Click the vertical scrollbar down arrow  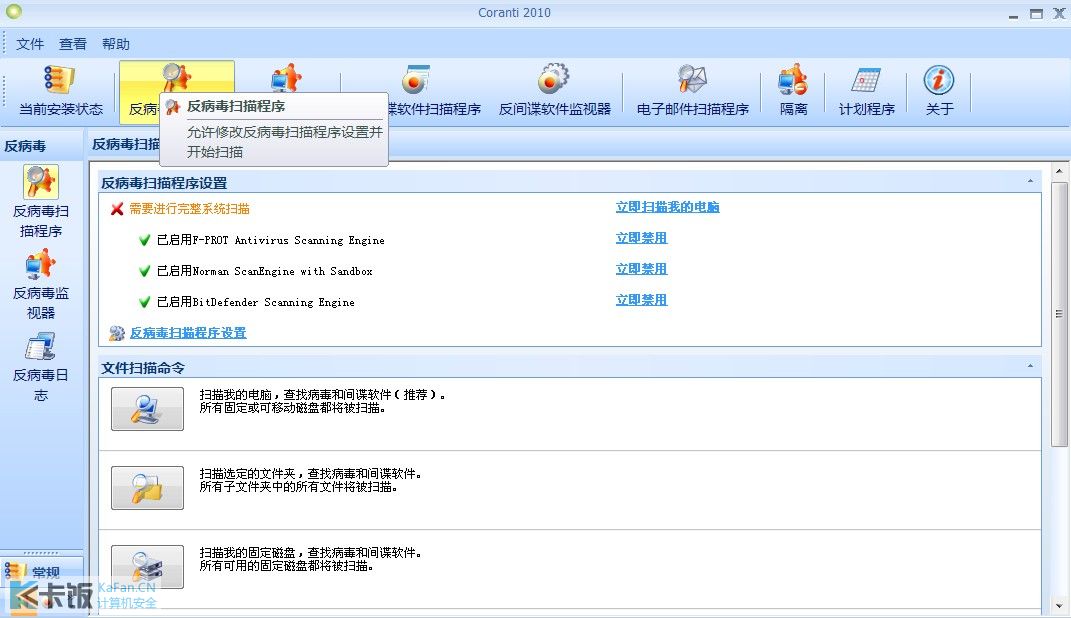[x=1059, y=605]
